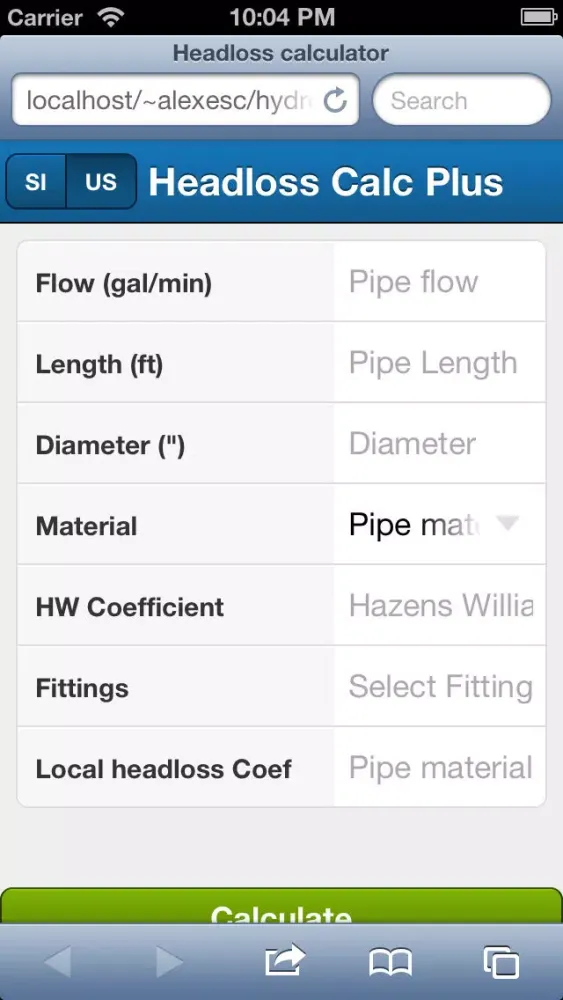This screenshot has width=563, height=1000.
Task: Tap the Wi-Fi icon in status bar
Action: pyautogui.click(x=111, y=17)
